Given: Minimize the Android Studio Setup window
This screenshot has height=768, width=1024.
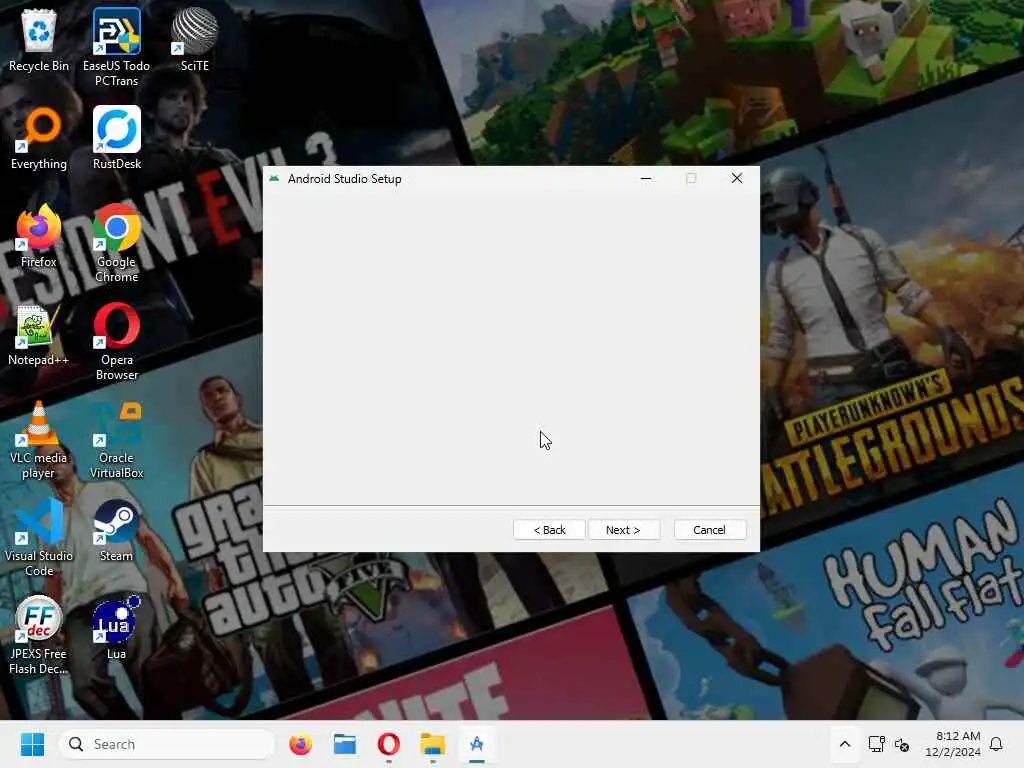Looking at the screenshot, I should 646,178.
